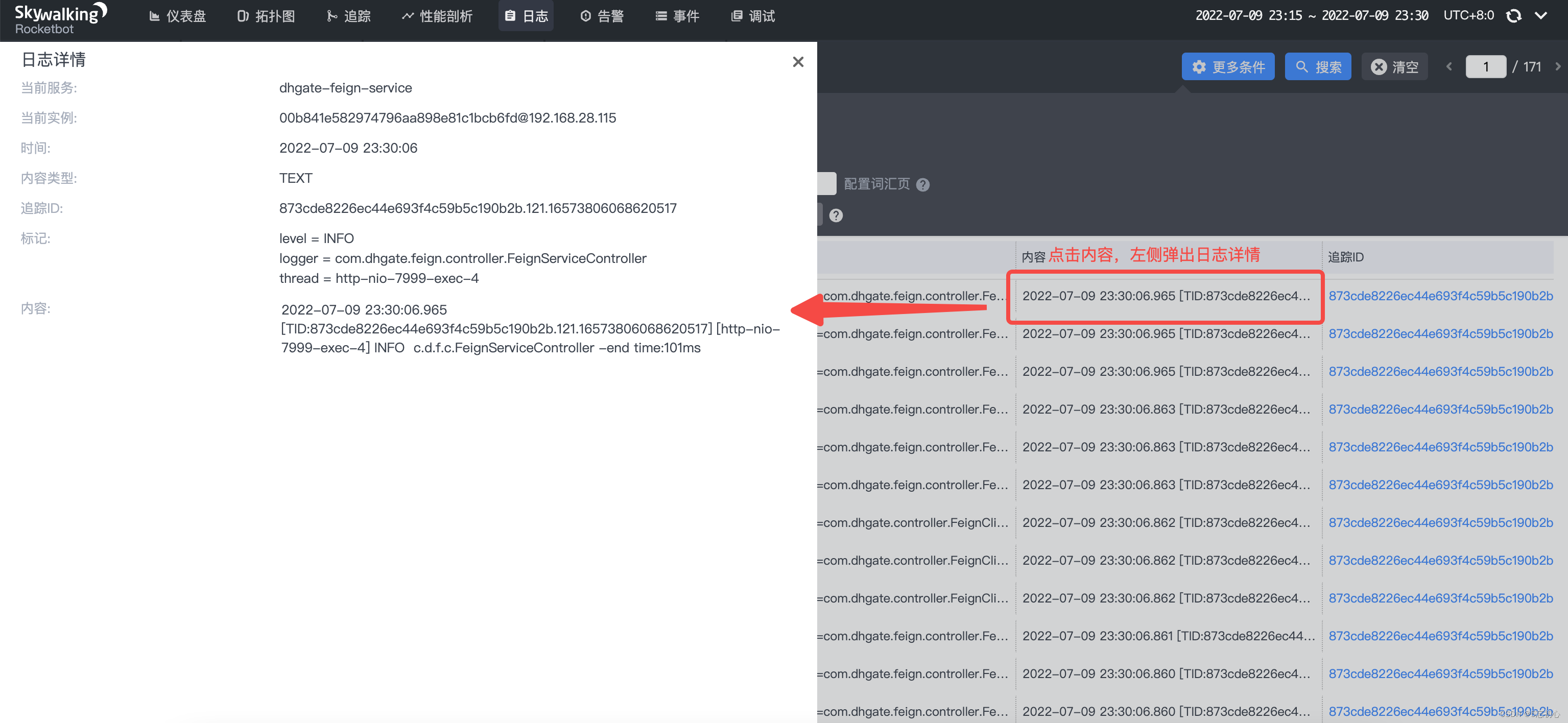Click the content type value TEXT

tap(296, 178)
